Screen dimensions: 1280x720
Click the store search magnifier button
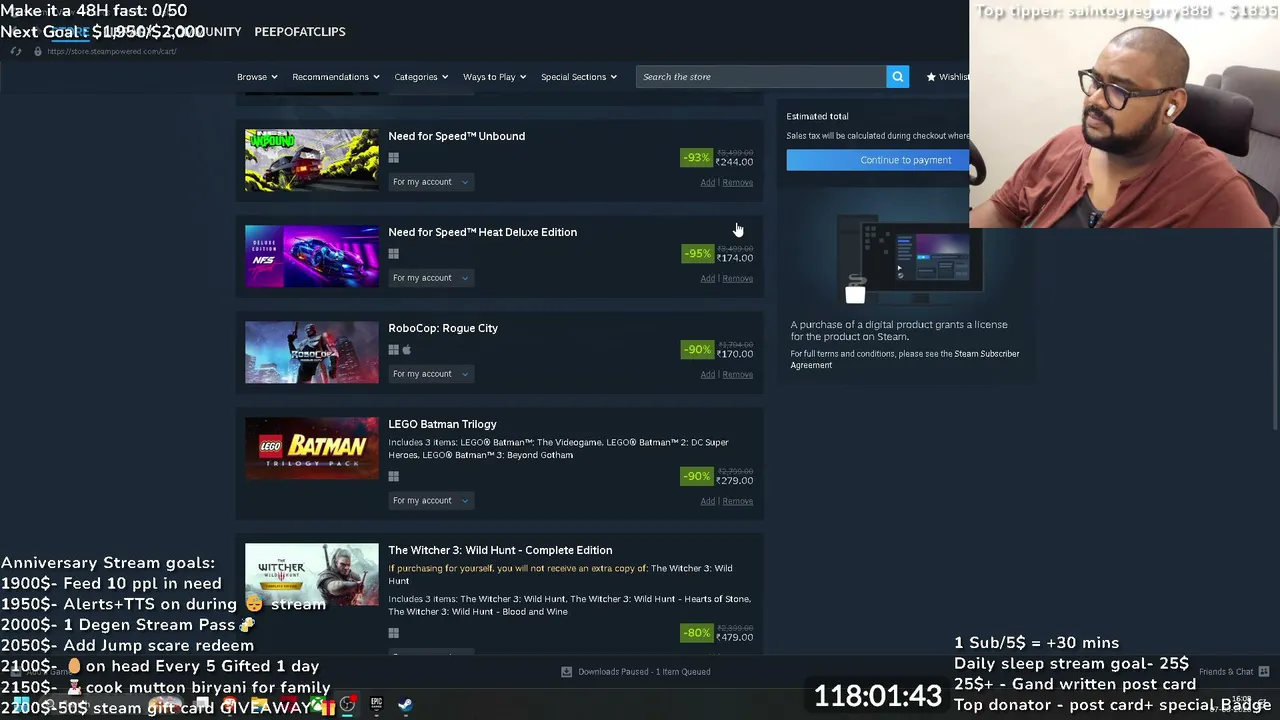(x=897, y=77)
